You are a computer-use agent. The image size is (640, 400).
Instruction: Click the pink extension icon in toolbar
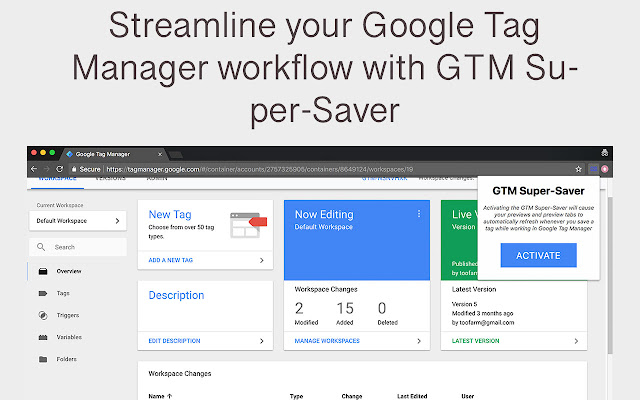click(x=604, y=169)
